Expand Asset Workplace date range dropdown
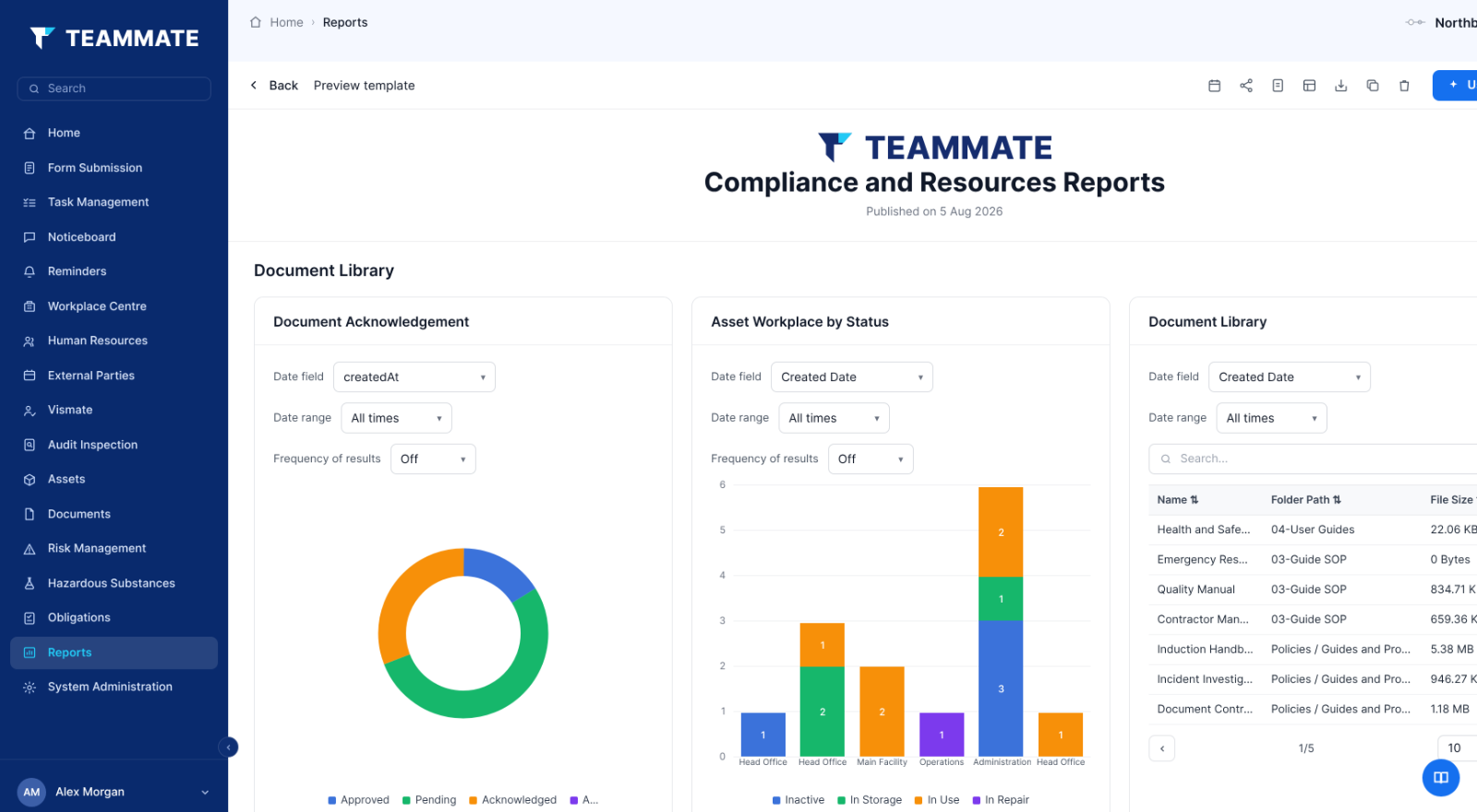This screenshot has height=812, width=1477. click(x=834, y=418)
